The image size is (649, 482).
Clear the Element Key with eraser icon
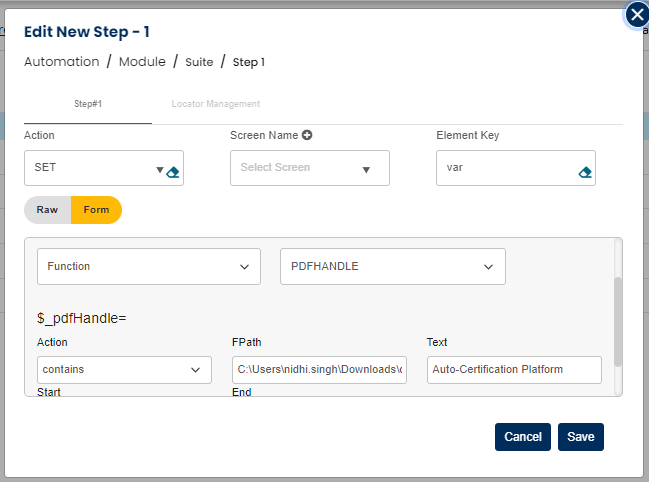(585, 172)
